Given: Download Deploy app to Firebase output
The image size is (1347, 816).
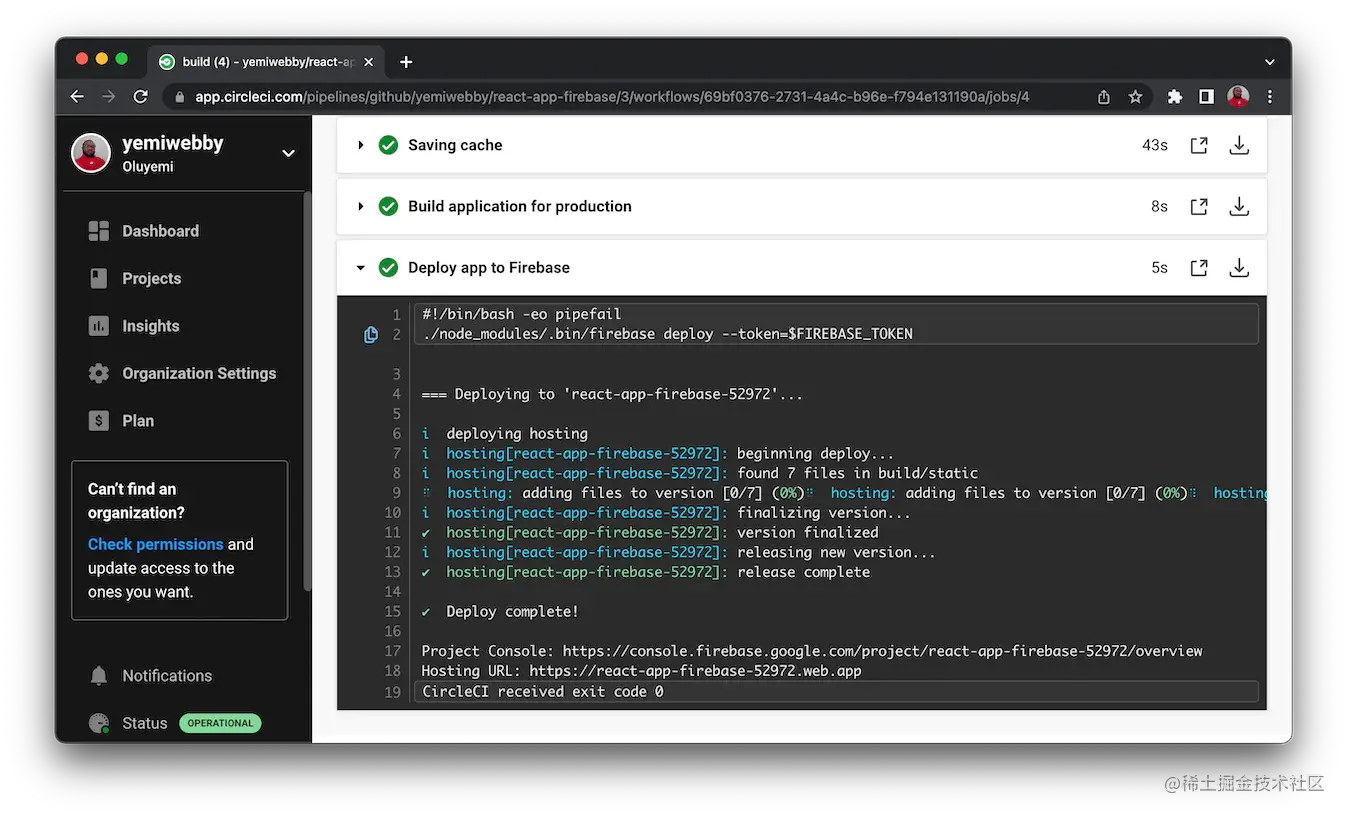Looking at the screenshot, I should (x=1239, y=268).
